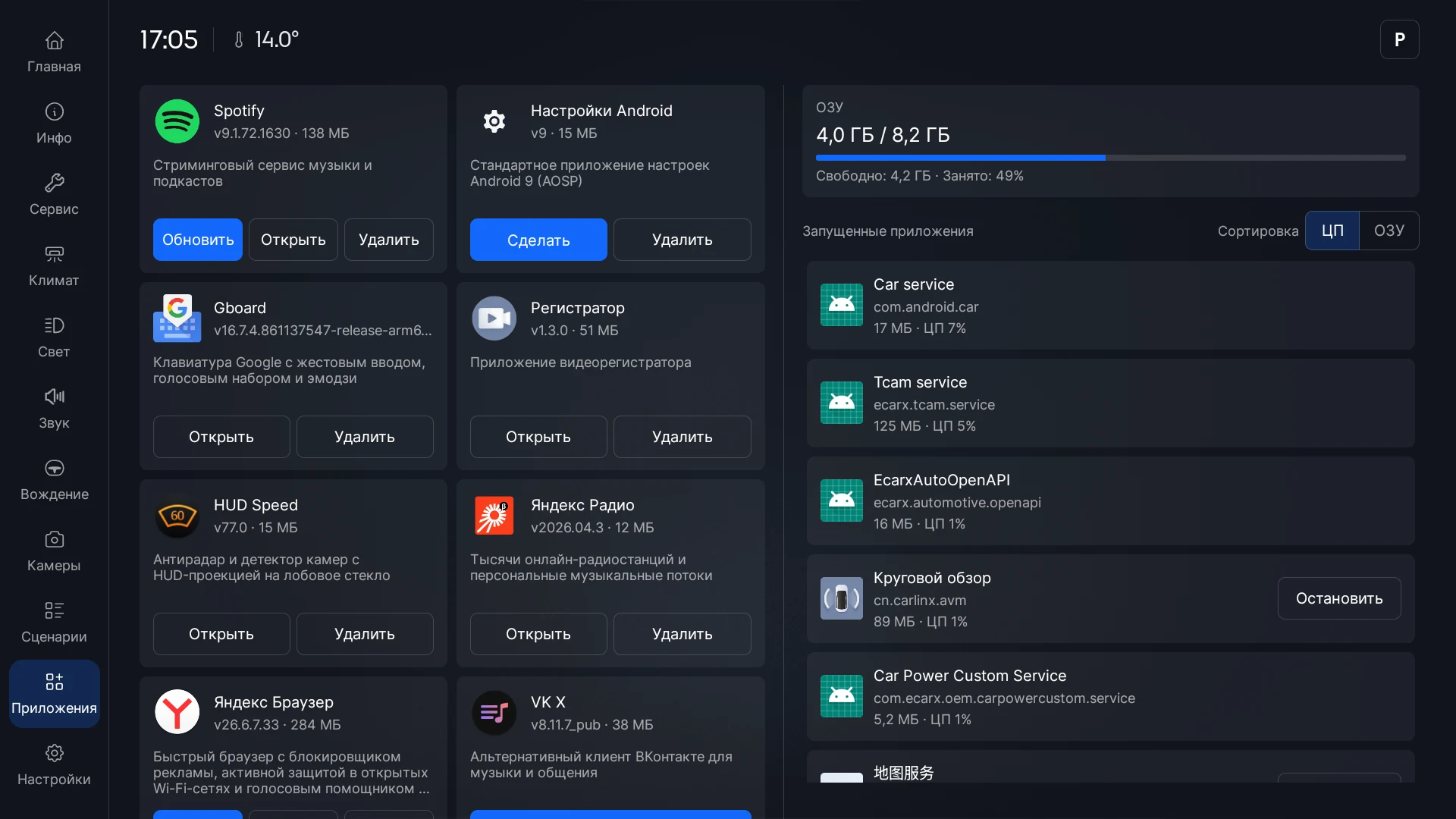Viewport: 1456px width, 819px height.
Task: Open the Главная home section
Action: coord(54,52)
